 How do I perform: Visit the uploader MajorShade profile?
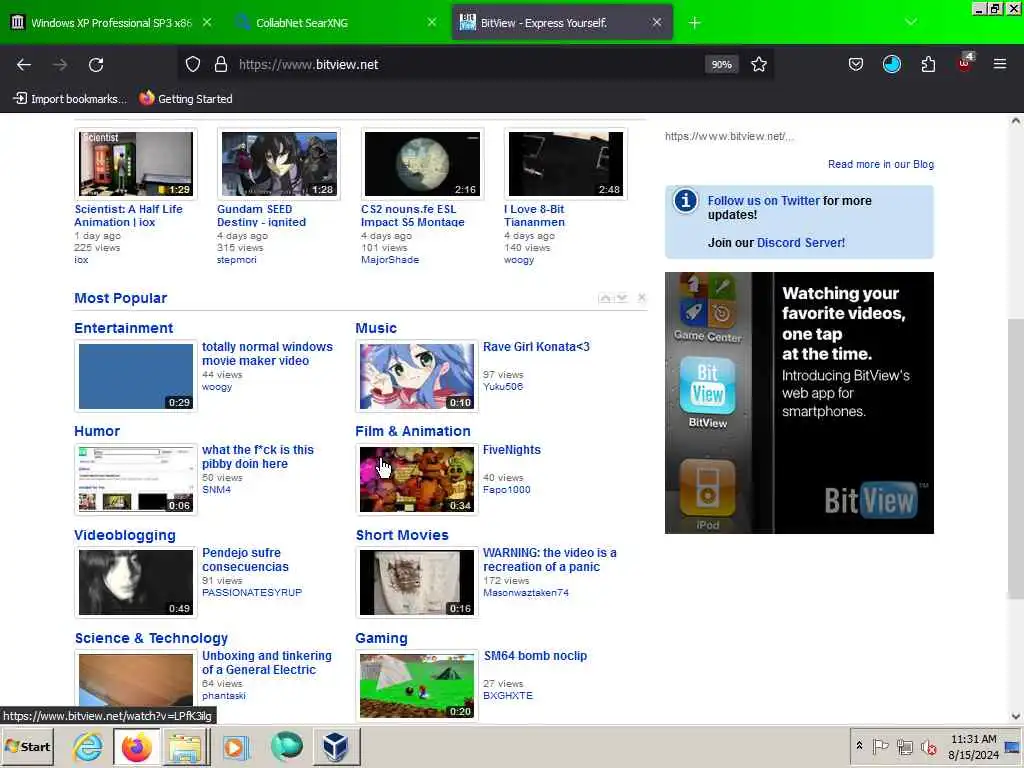point(390,260)
